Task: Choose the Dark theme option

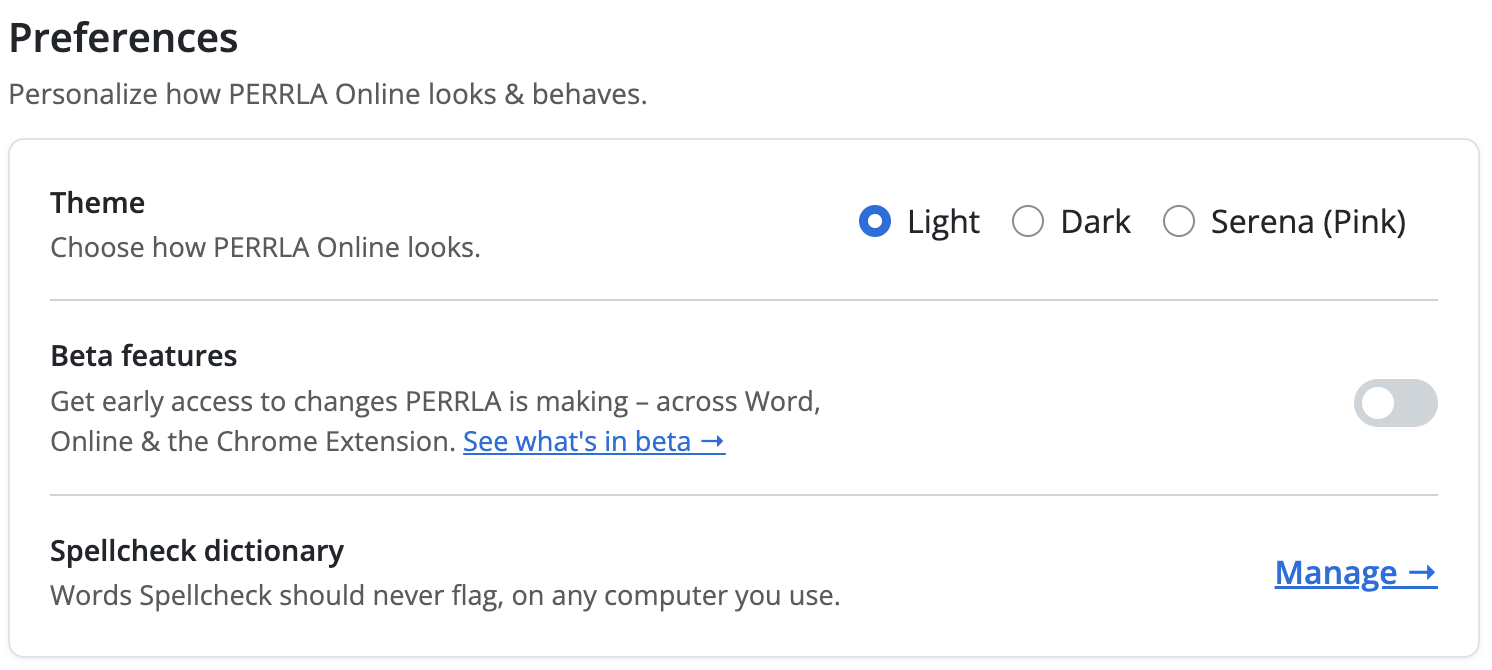Action: pos(1028,221)
